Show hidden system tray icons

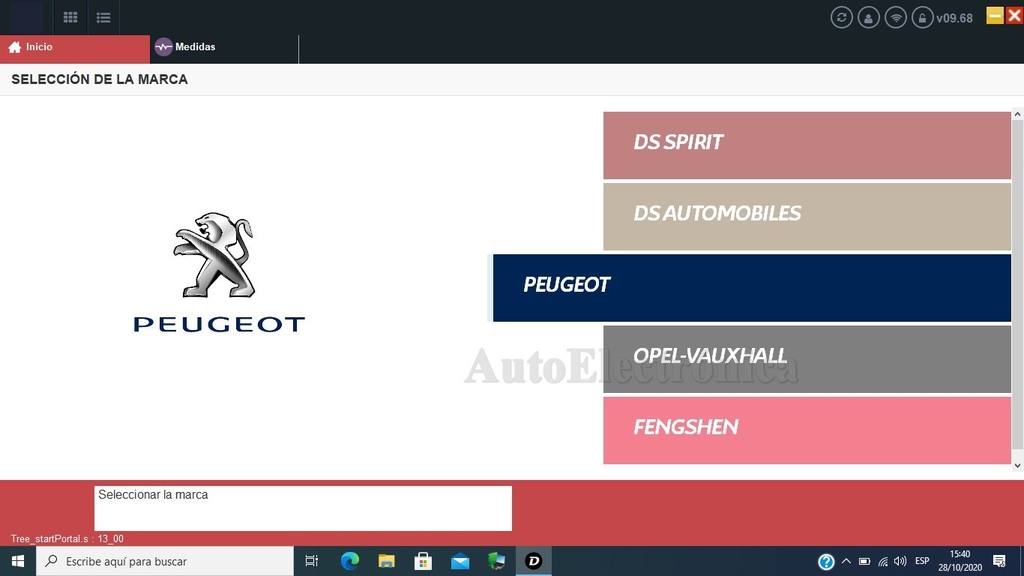pyautogui.click(x=846, y=561)
